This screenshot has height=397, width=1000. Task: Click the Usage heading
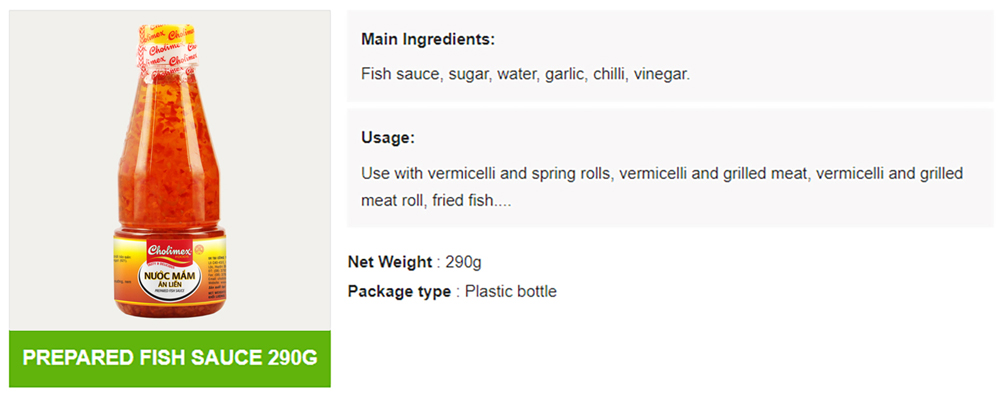pos(388,138)
